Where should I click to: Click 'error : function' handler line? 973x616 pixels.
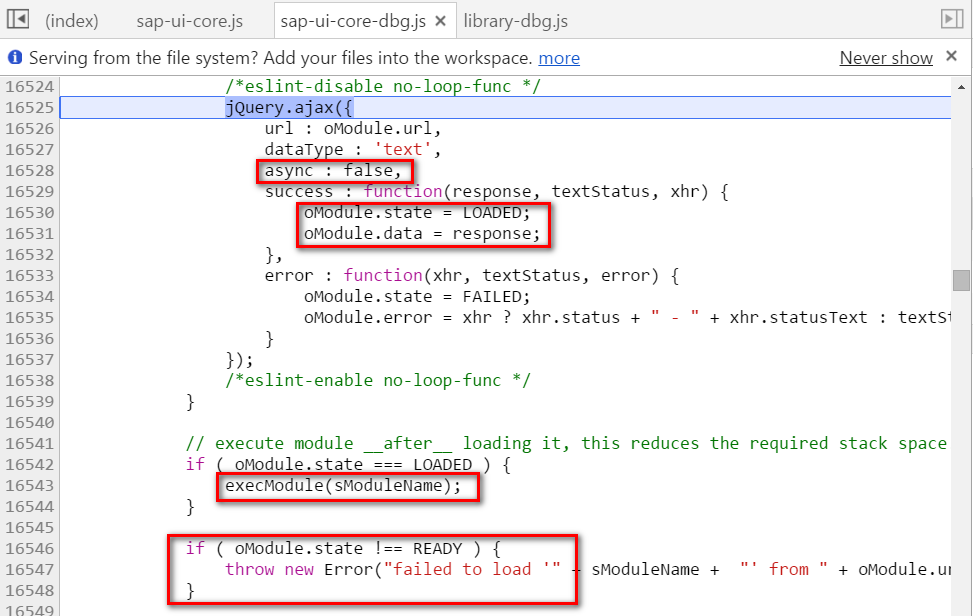(472, 275)
